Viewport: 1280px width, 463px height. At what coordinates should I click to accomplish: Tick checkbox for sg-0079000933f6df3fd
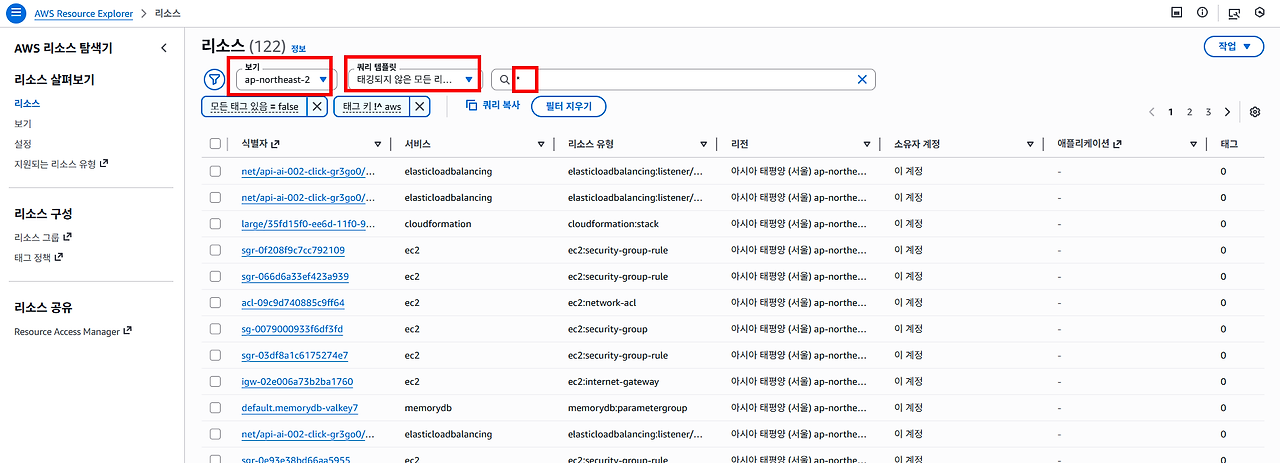coord(216,329)
